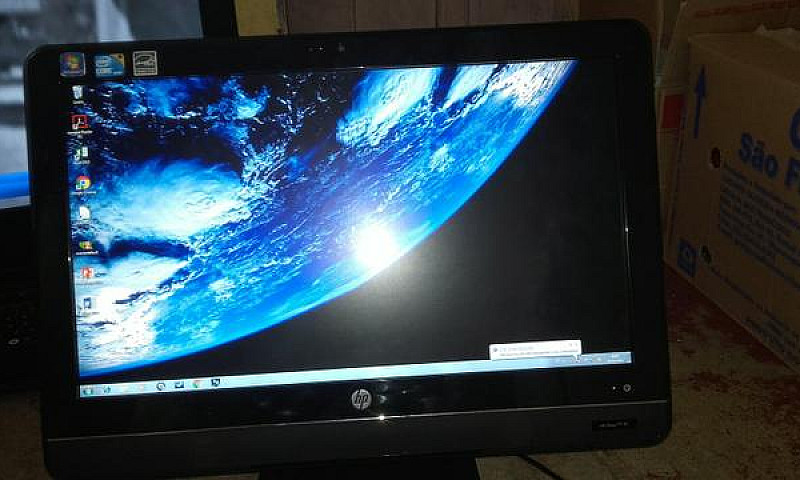Open the colorful pinned taskbar application
Screen dimensions: 800x480
(197, 384)
